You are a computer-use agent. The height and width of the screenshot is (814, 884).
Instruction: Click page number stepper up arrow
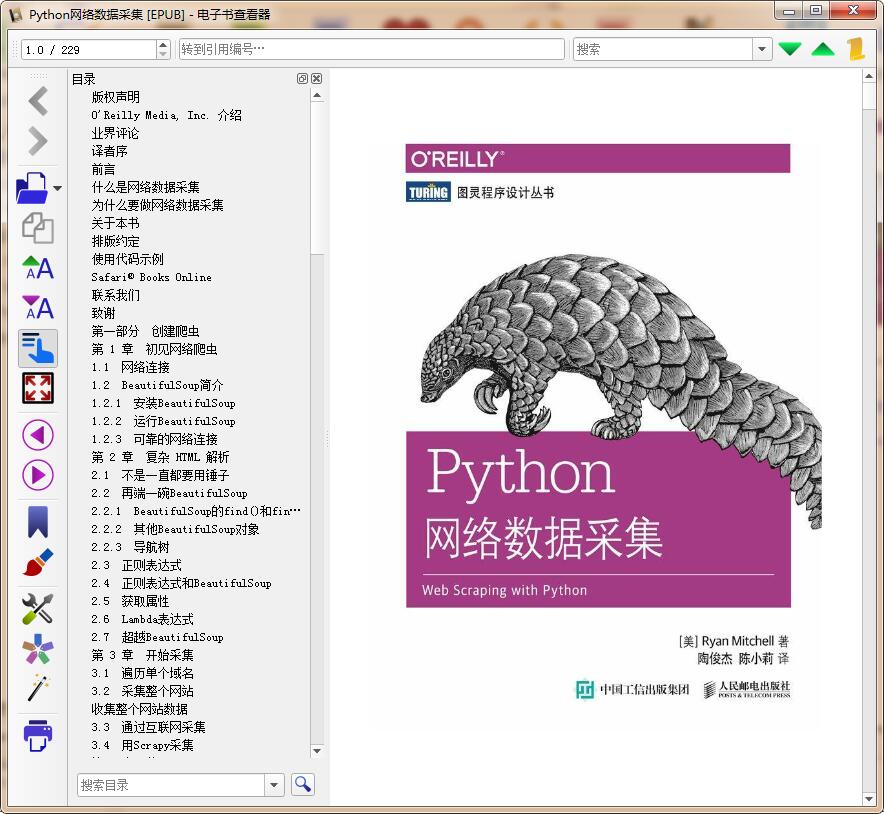point(163,45)
